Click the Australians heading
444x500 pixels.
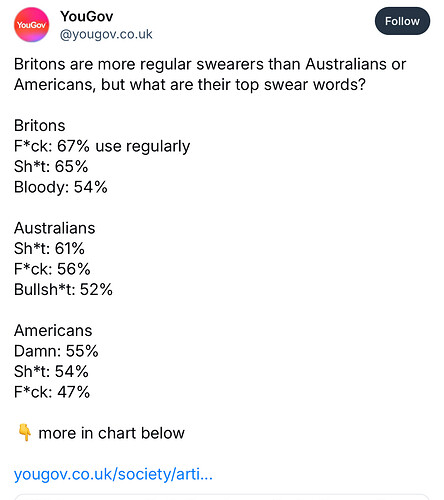[x=55, y=228]
